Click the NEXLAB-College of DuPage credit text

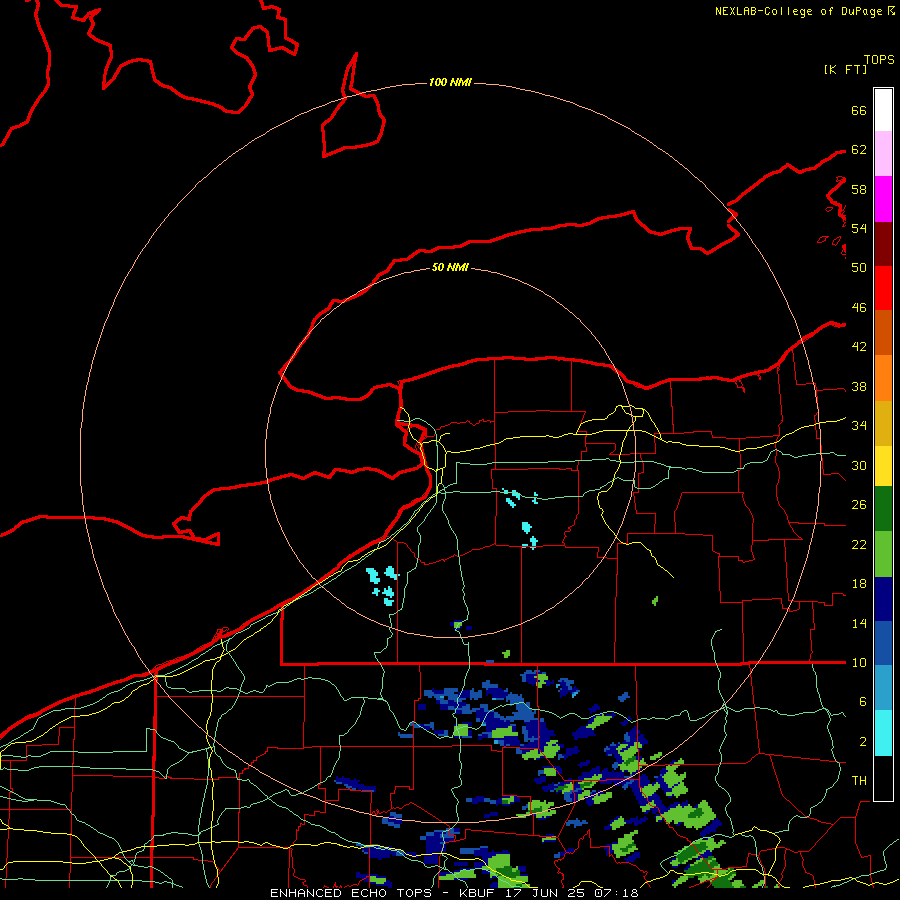tap(804, 11)
